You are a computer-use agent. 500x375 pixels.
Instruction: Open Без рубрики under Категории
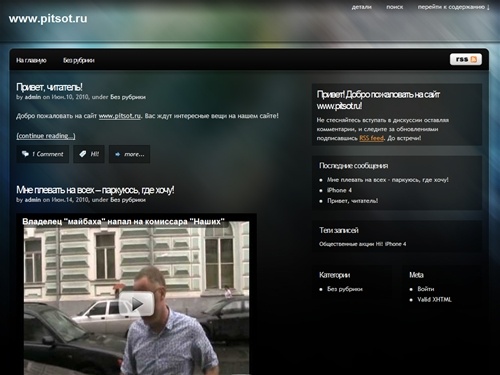tap(345, 289)
